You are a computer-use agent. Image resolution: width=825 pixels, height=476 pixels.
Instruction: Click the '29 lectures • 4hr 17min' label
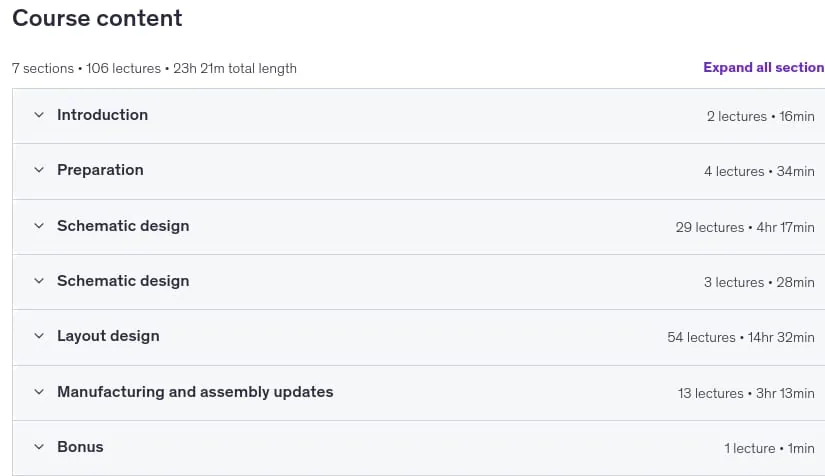point(745,227)
